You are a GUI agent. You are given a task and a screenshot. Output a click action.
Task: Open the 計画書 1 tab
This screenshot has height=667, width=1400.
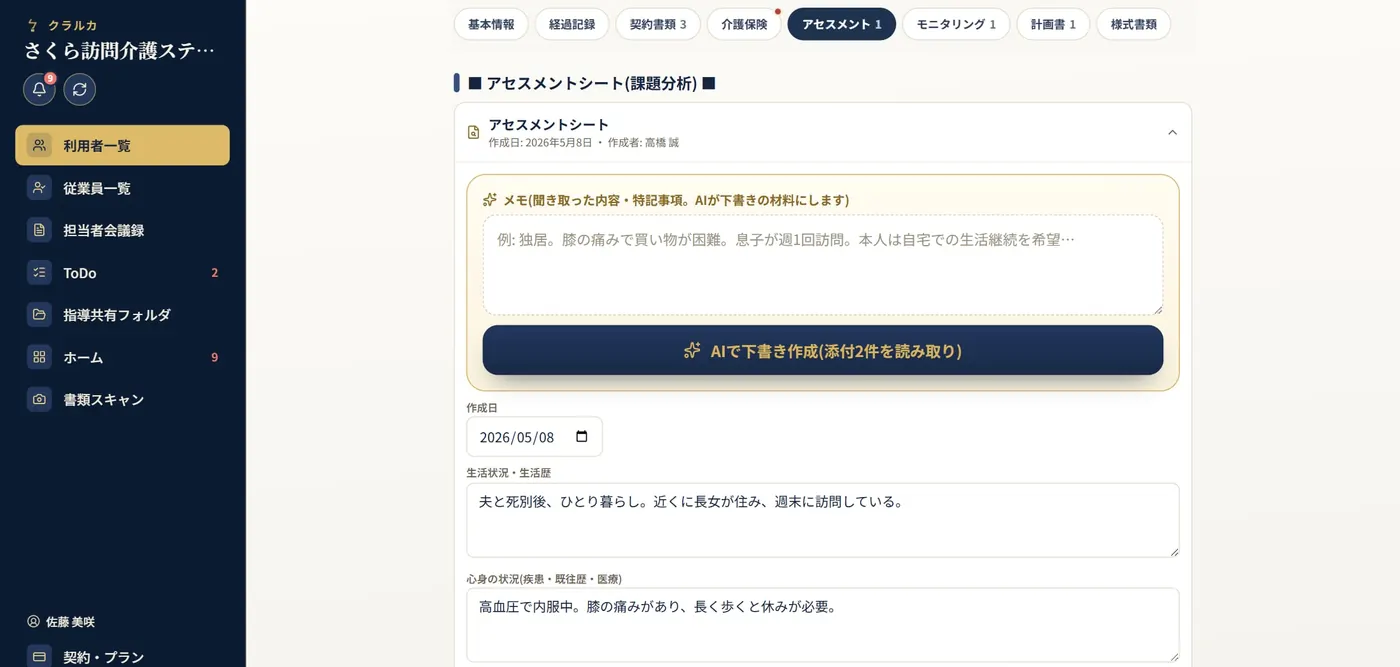[1053, 24]
